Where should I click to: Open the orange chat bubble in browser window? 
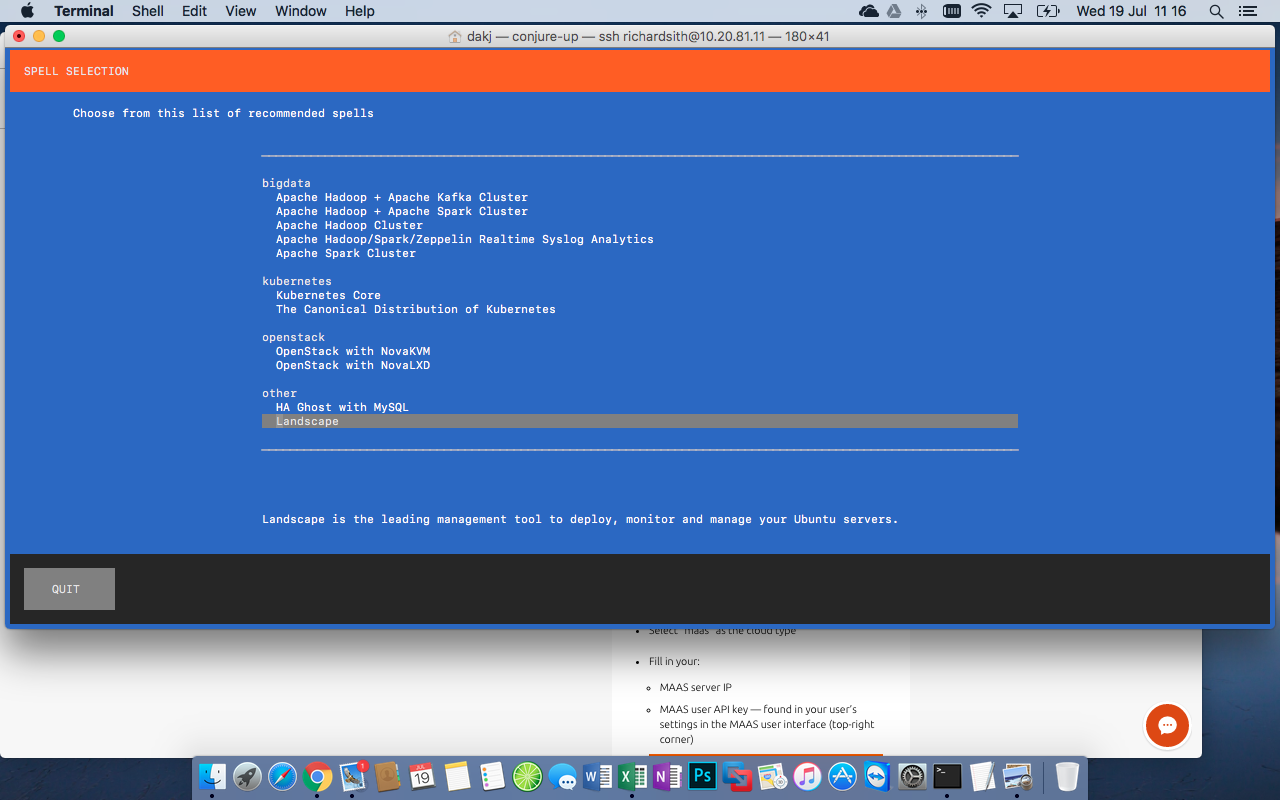(x=1167, y=726)
